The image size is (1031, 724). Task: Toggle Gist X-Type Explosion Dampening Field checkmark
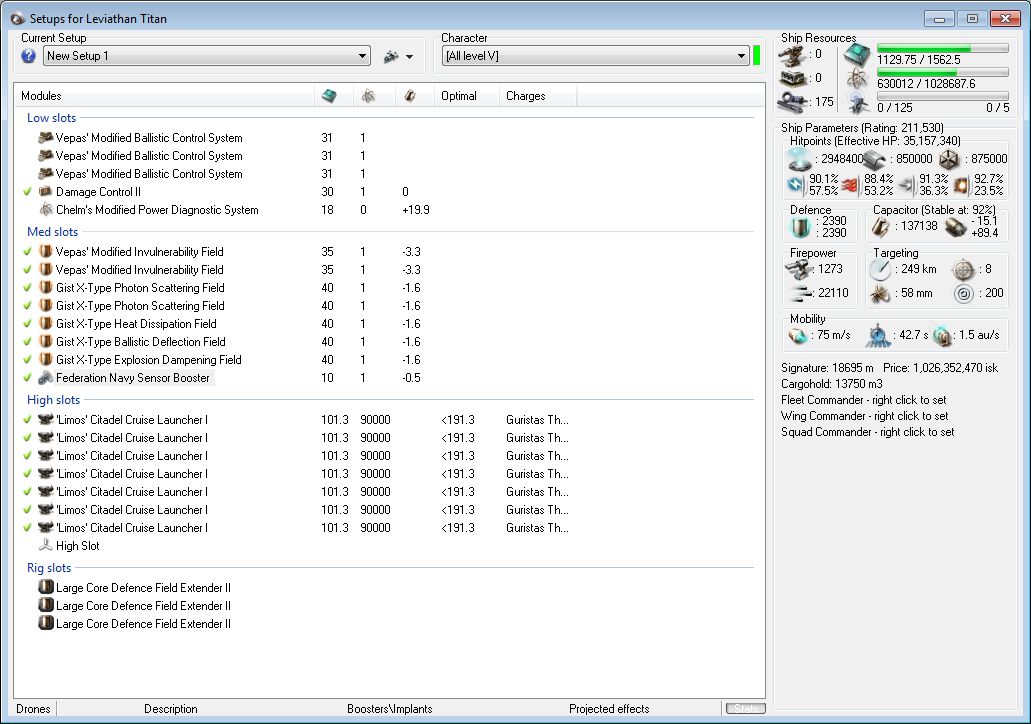click(28, 360)
